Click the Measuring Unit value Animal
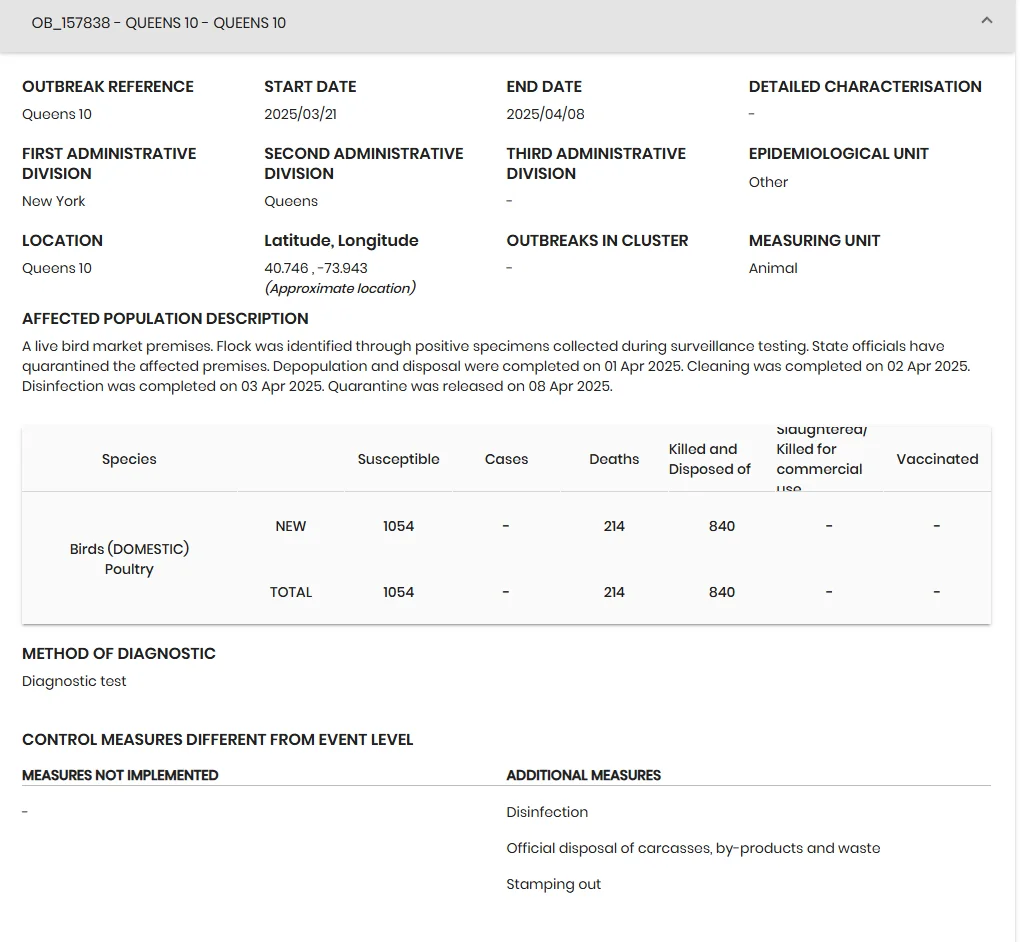 [773, 268]
